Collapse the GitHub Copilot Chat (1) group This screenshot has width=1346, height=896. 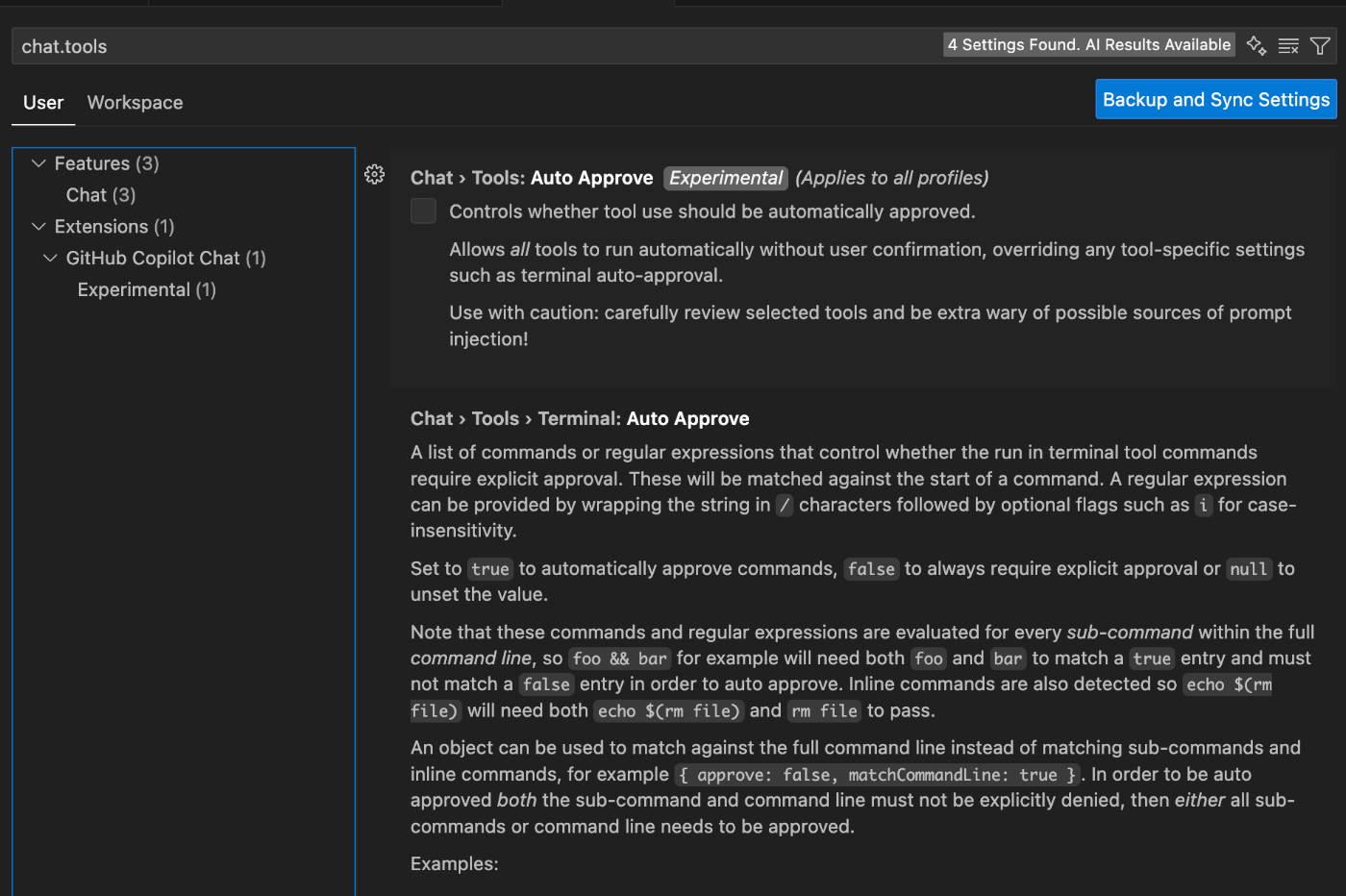pos(50,258)
